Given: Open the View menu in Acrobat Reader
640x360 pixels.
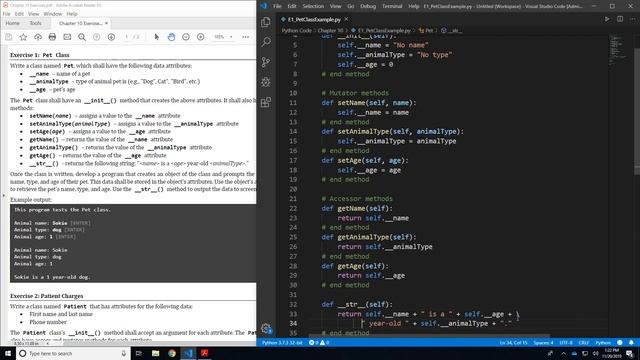Looking at the screenshot, I should tap(33, 14).
